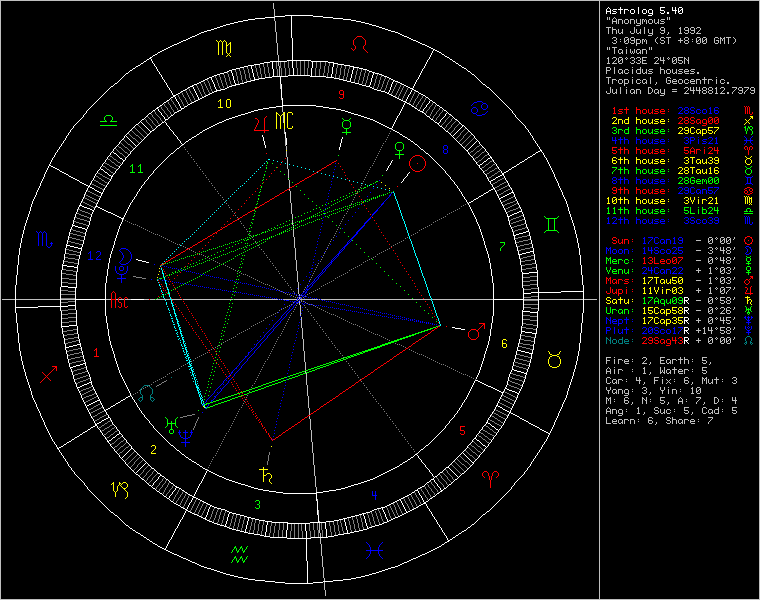Click the 'Taiwan' location text
This screenshot has height=600, width=760.
(x=629, y=50)
